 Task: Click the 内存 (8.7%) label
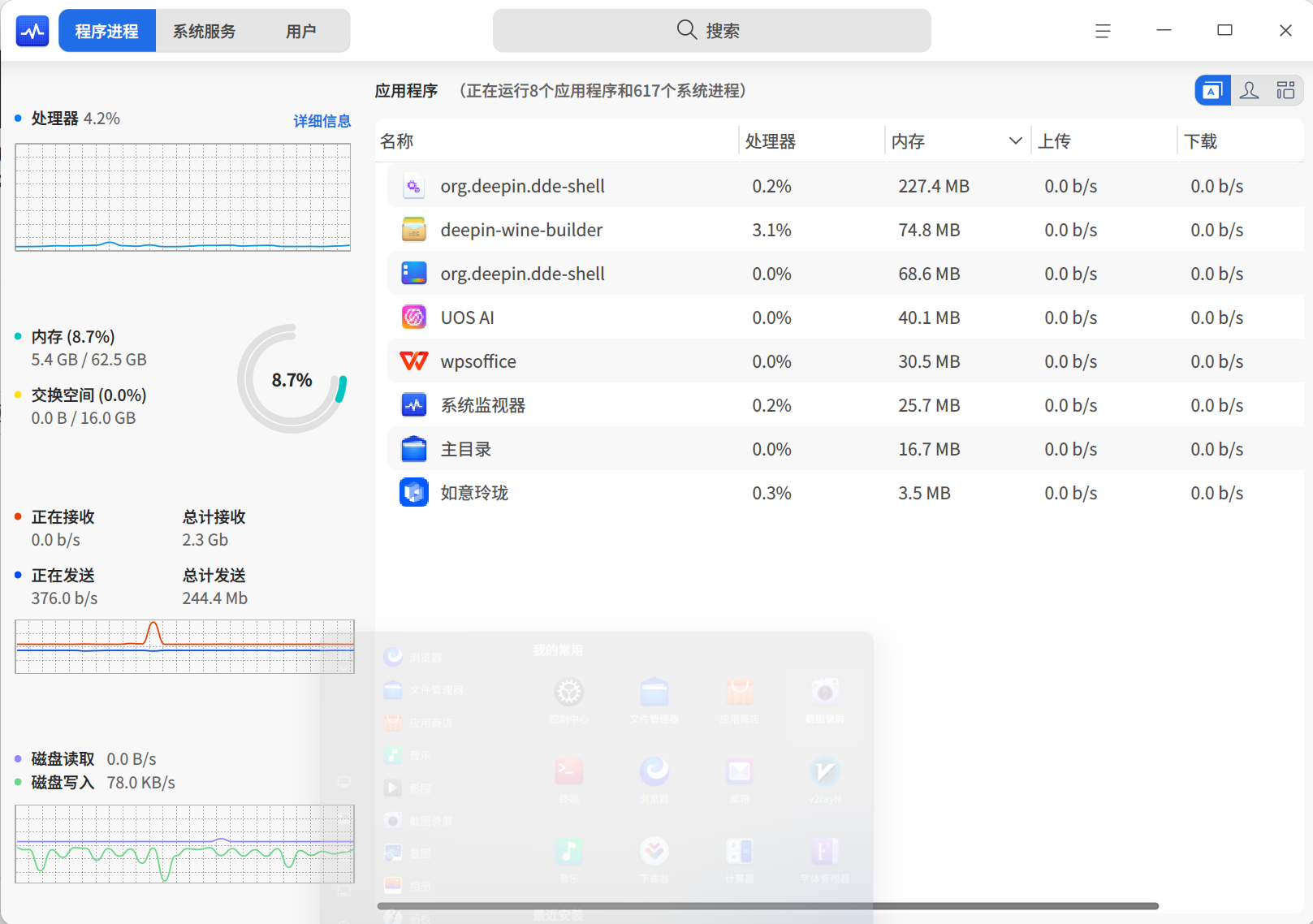[73, 337]
